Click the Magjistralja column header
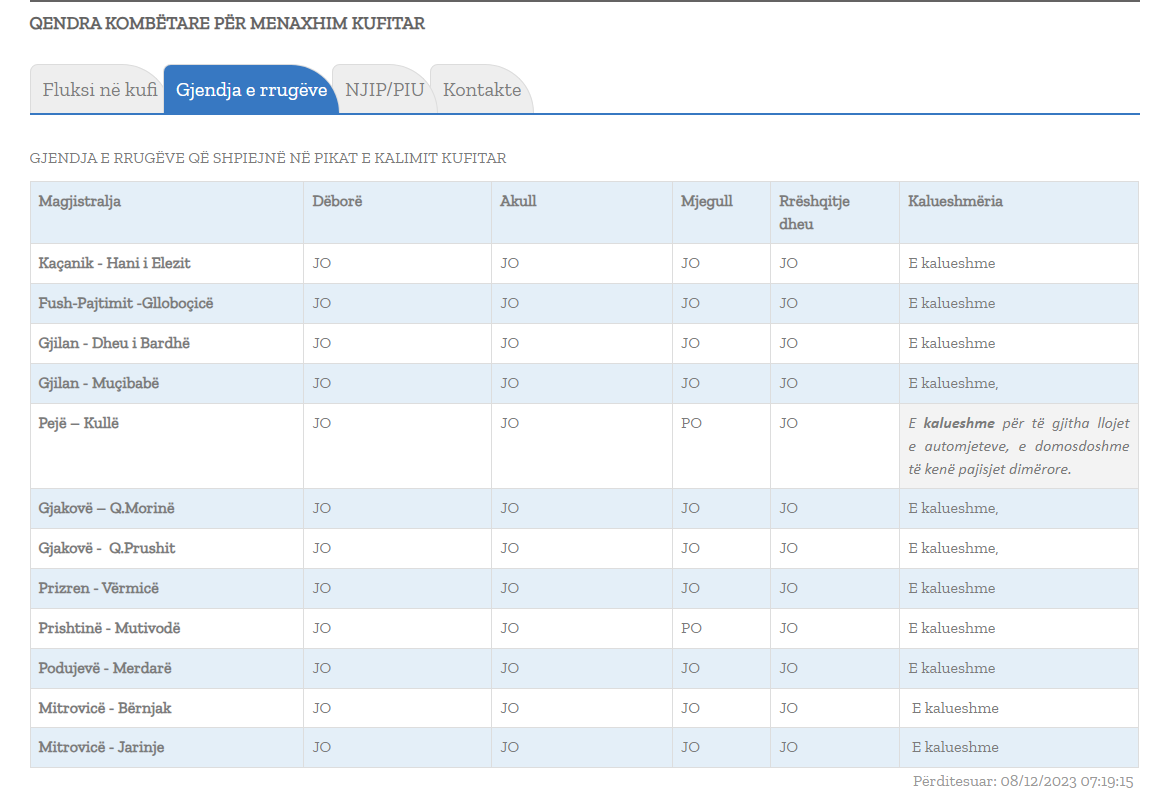1159x802 pixels. click(80, 202)
